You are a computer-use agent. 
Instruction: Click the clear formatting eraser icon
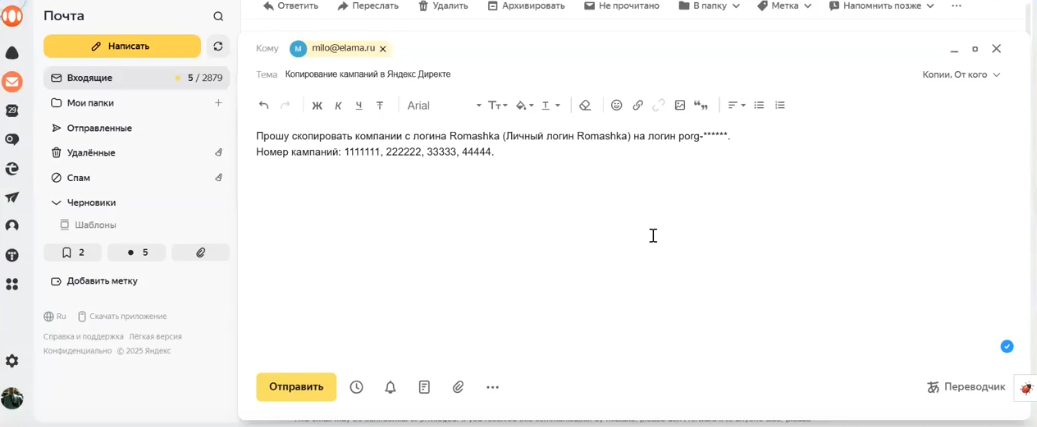tap(584, 105)
